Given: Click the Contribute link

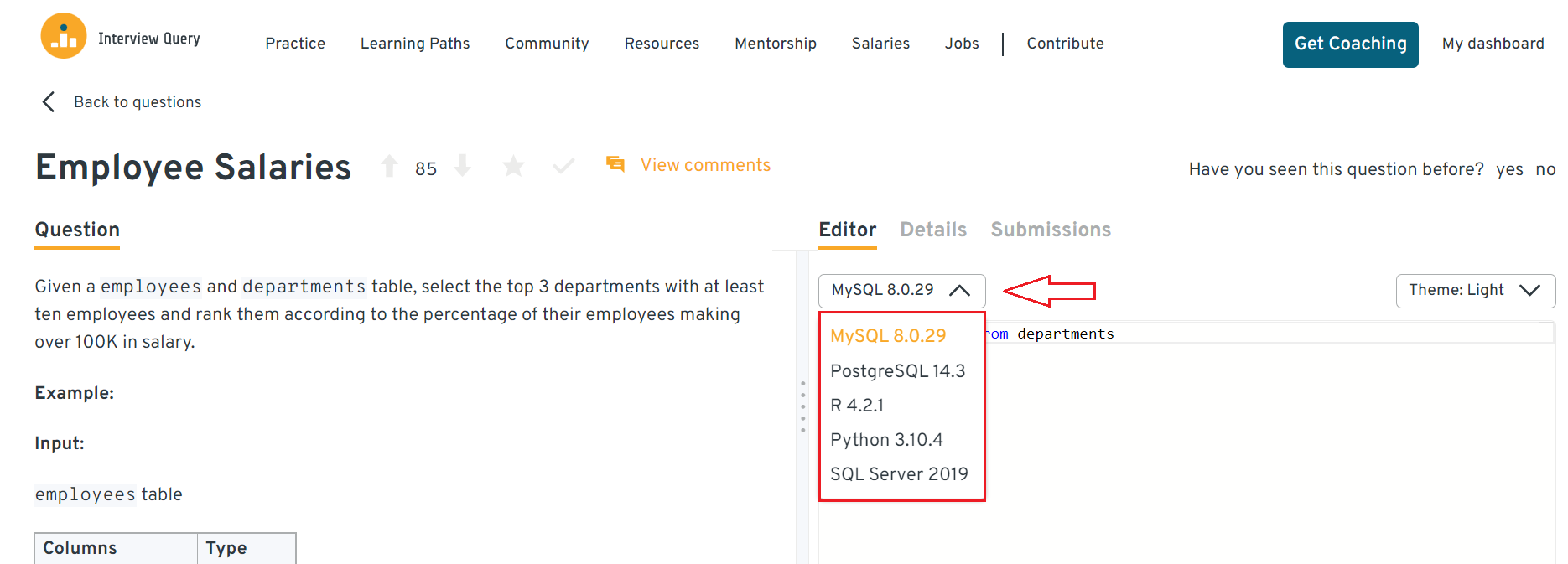Looking at the screenshot, I should [x=1065, y=44].
